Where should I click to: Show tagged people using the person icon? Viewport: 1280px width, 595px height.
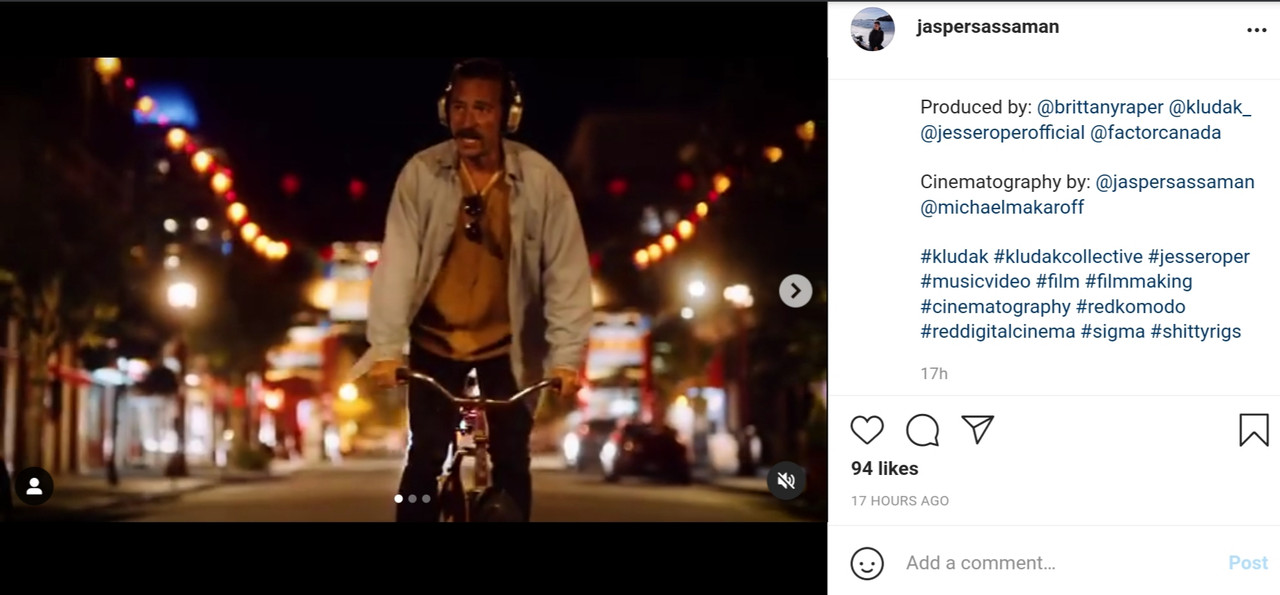tap(34, 486)
